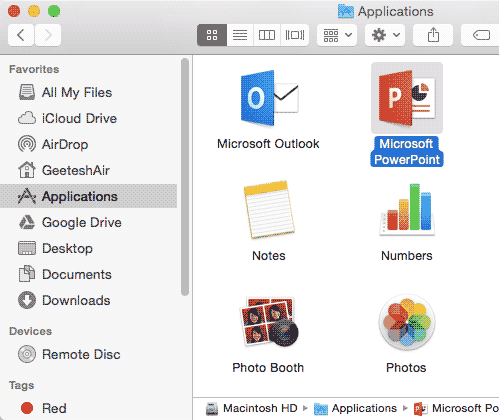Click the Photo Booth name label

268,368
